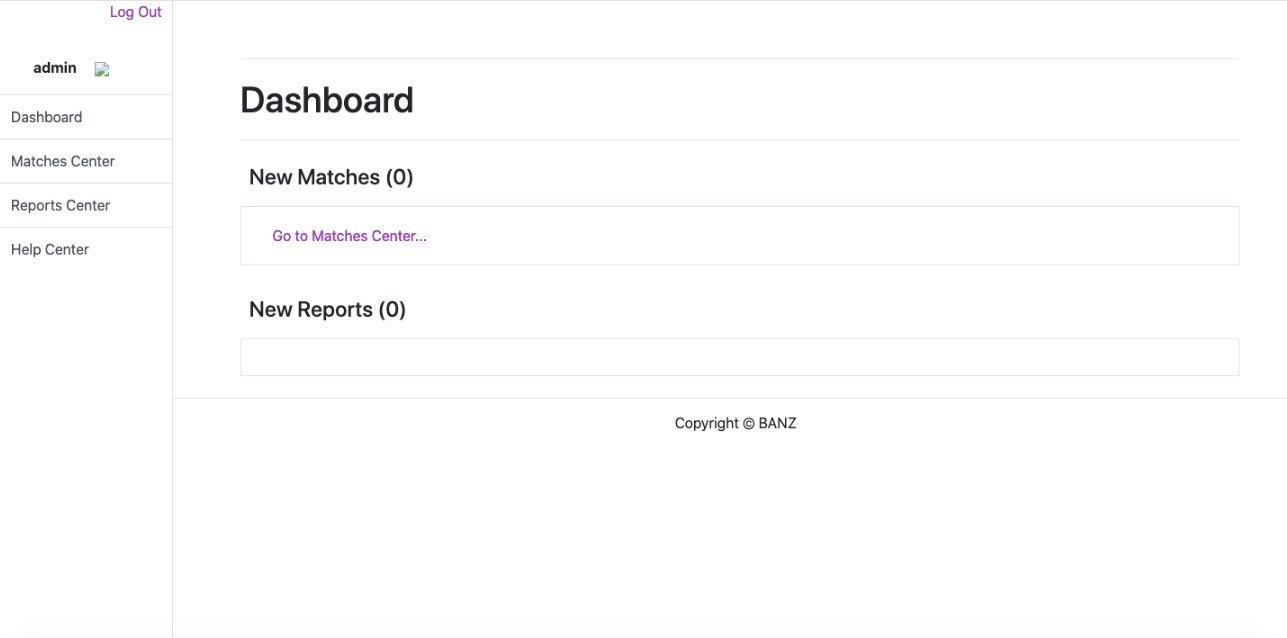Click inside the empty New Reports panel
This screenshot has width=1287, height=638.
pyautogui.click(x=739, y=357)
